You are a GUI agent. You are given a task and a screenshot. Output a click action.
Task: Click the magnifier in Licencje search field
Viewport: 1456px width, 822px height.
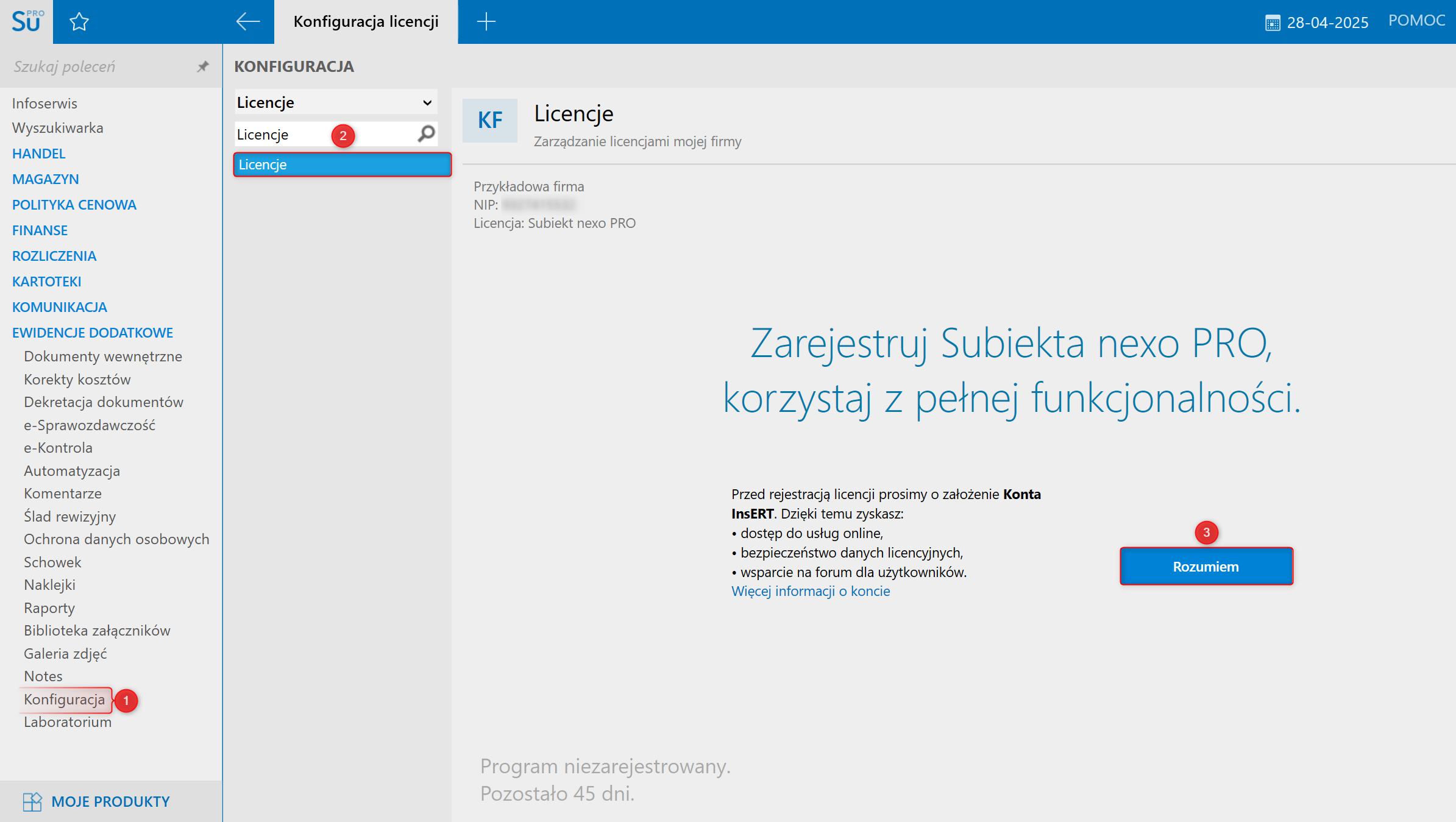pos(427,133)
